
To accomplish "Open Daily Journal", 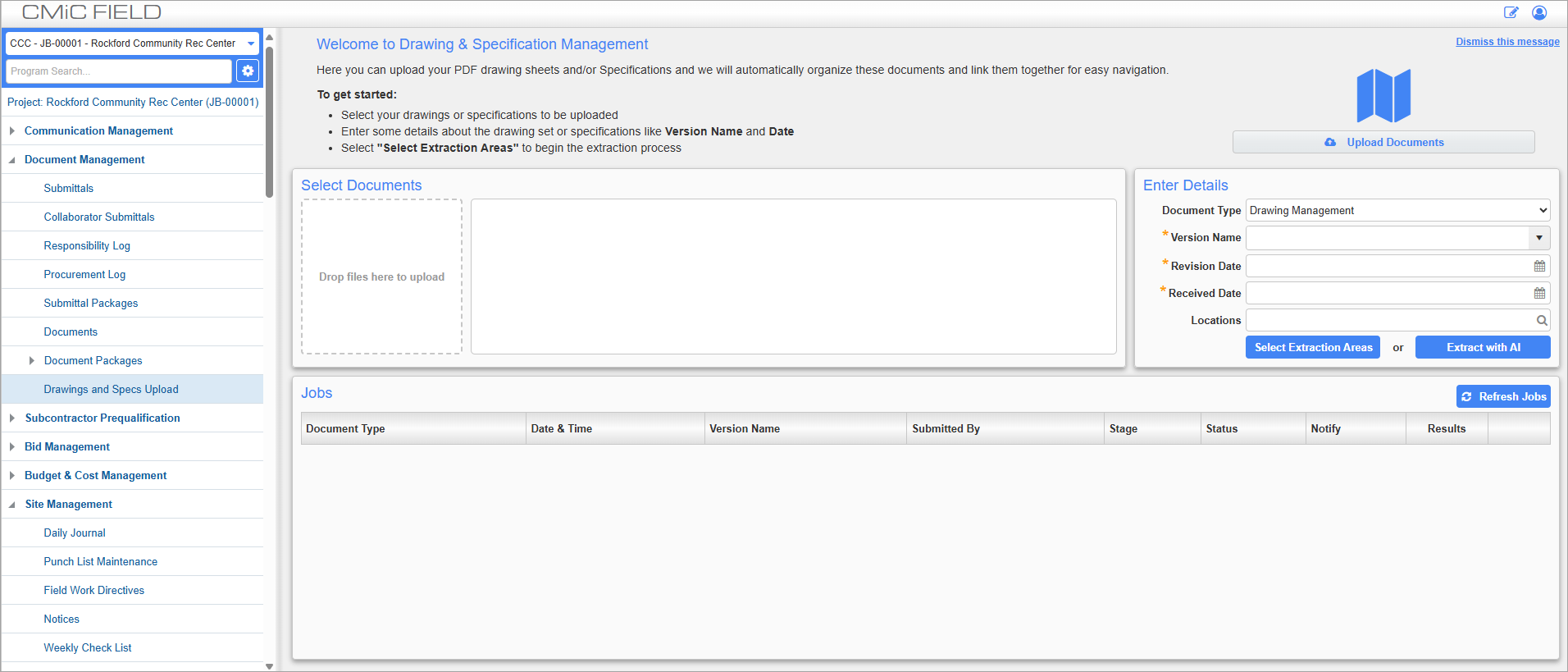I will (75, 533).
